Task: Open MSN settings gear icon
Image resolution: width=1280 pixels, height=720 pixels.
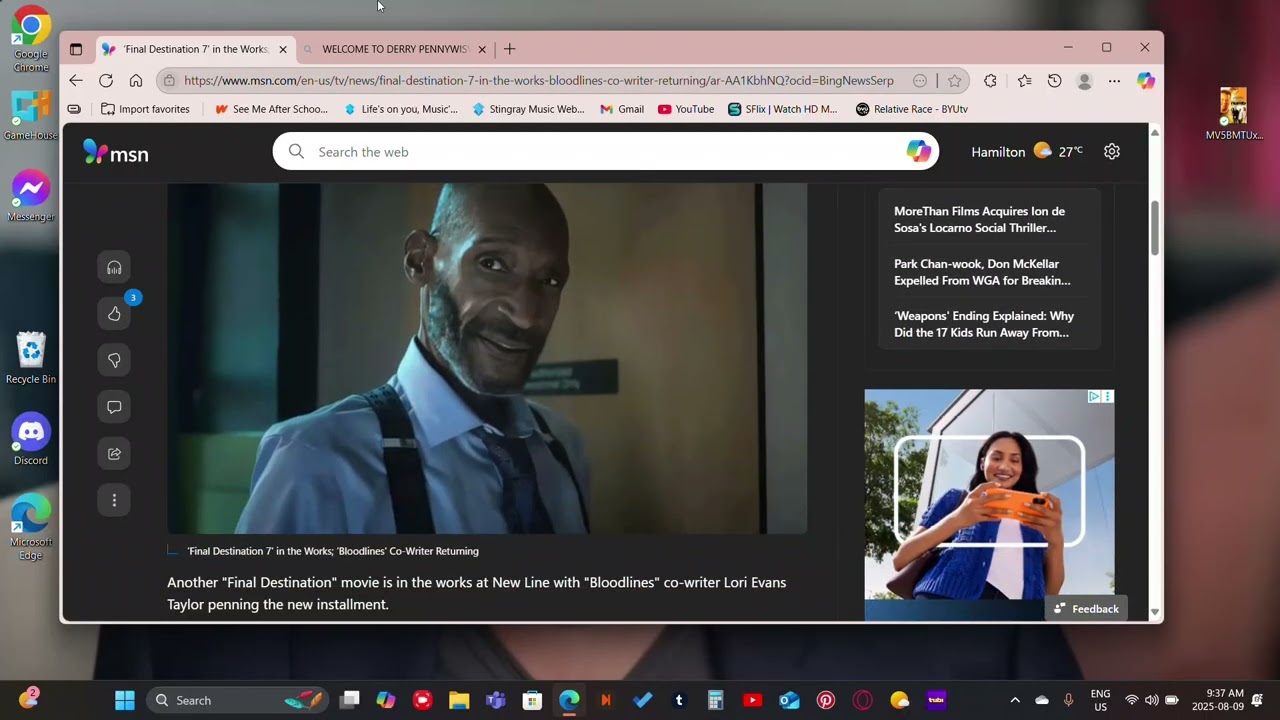Action: [x=1112, y=152]
